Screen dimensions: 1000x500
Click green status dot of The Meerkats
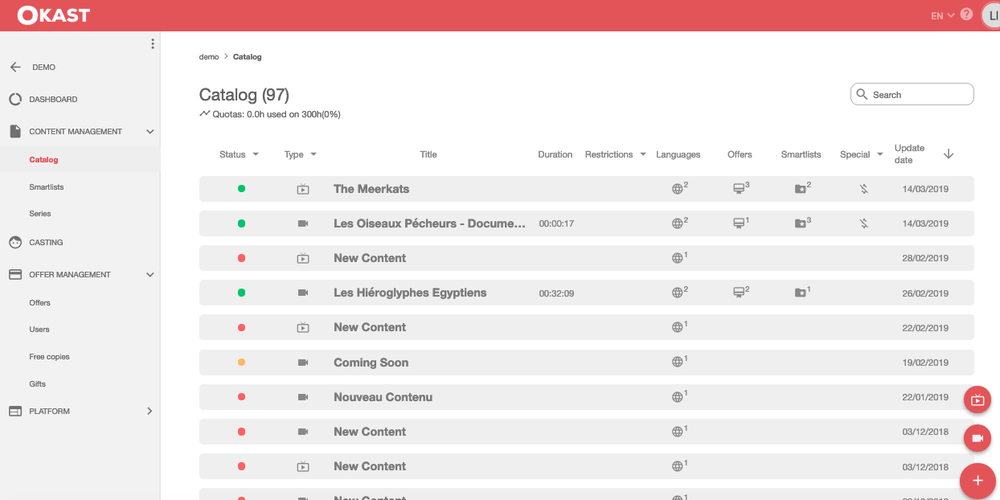(241, 189)
